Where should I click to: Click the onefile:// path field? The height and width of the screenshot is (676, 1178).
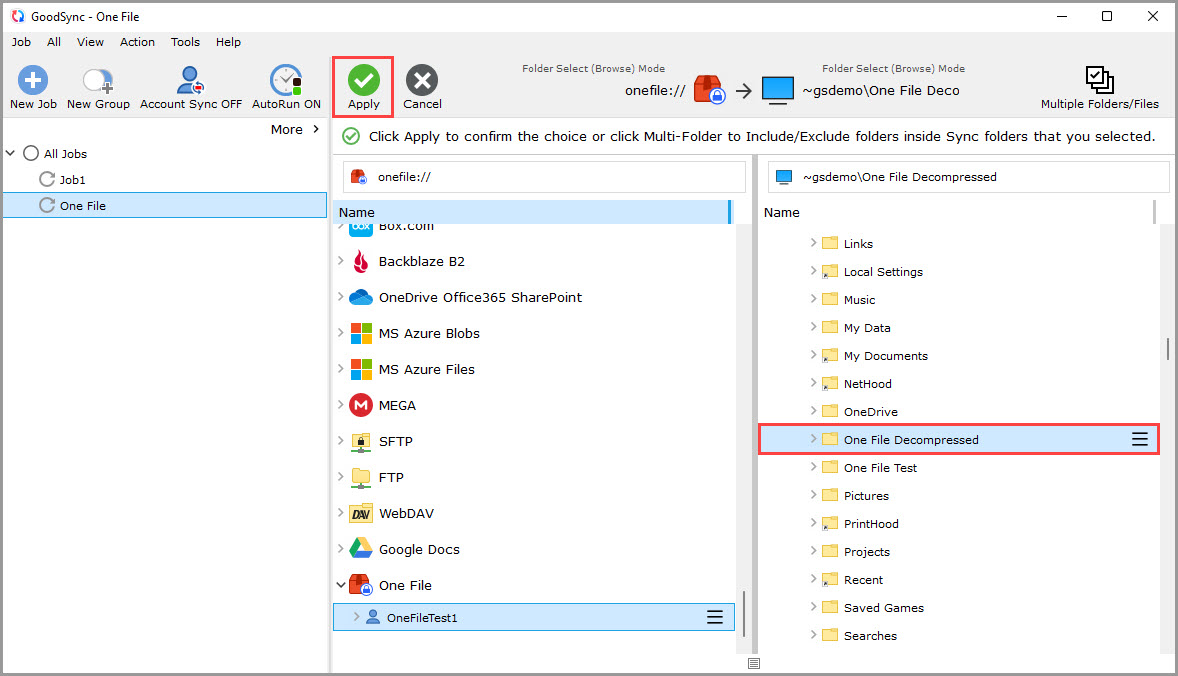pos(544,177)
